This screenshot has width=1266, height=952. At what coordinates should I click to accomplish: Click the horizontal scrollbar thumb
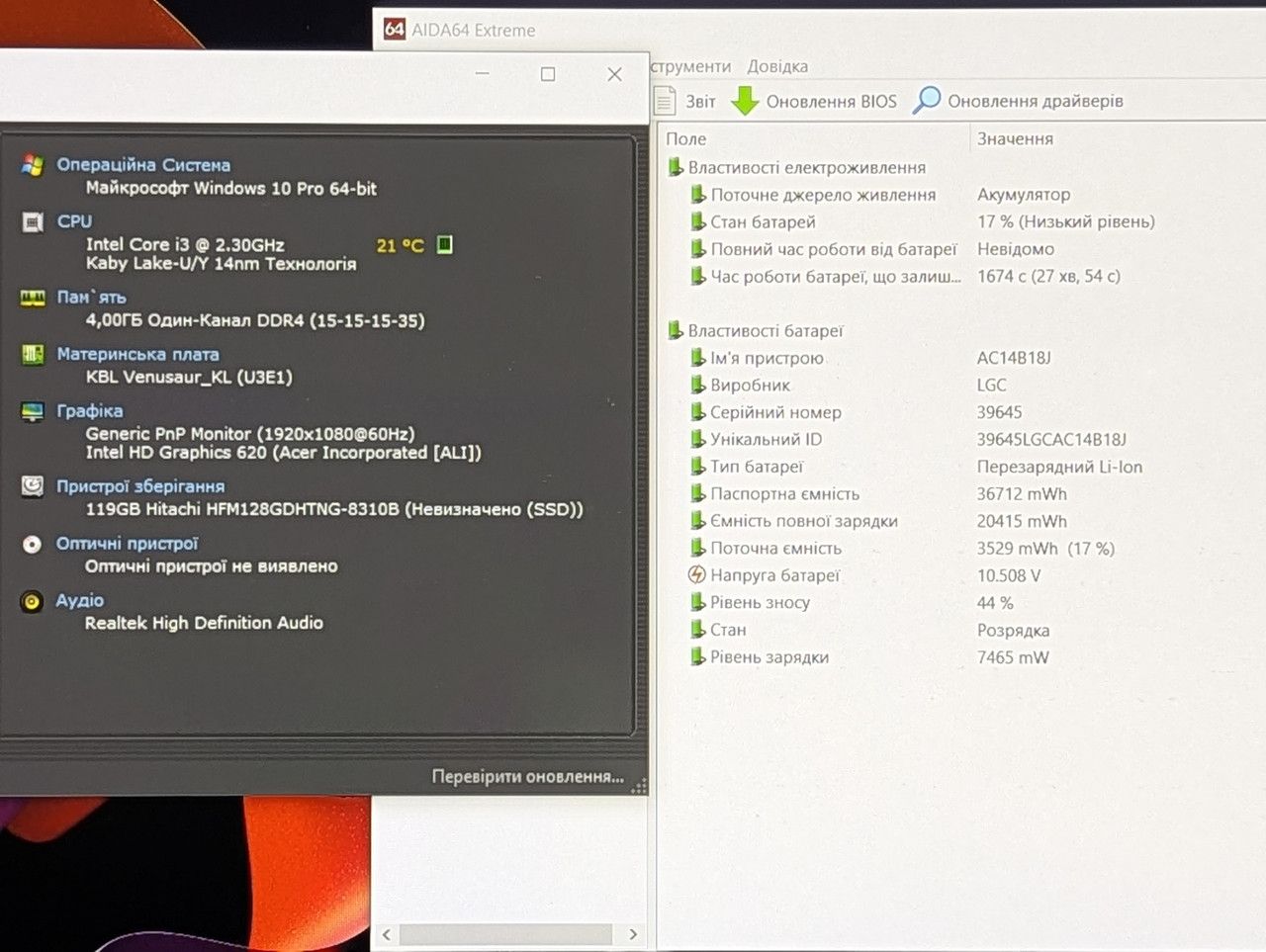click(x=505, y=934)
